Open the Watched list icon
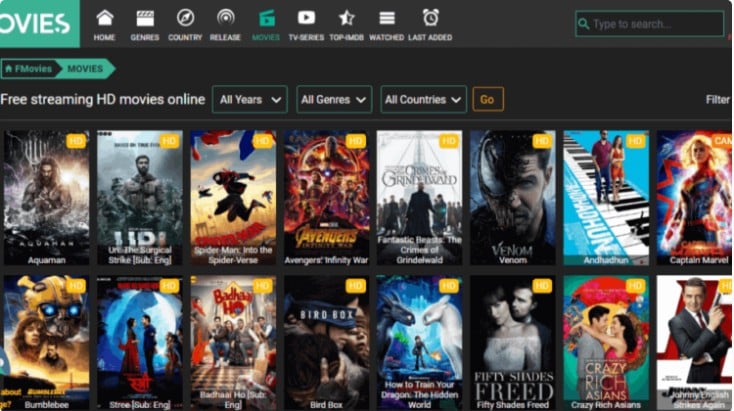734x411 pixels. pyautogui.click(x=387, y=18)
